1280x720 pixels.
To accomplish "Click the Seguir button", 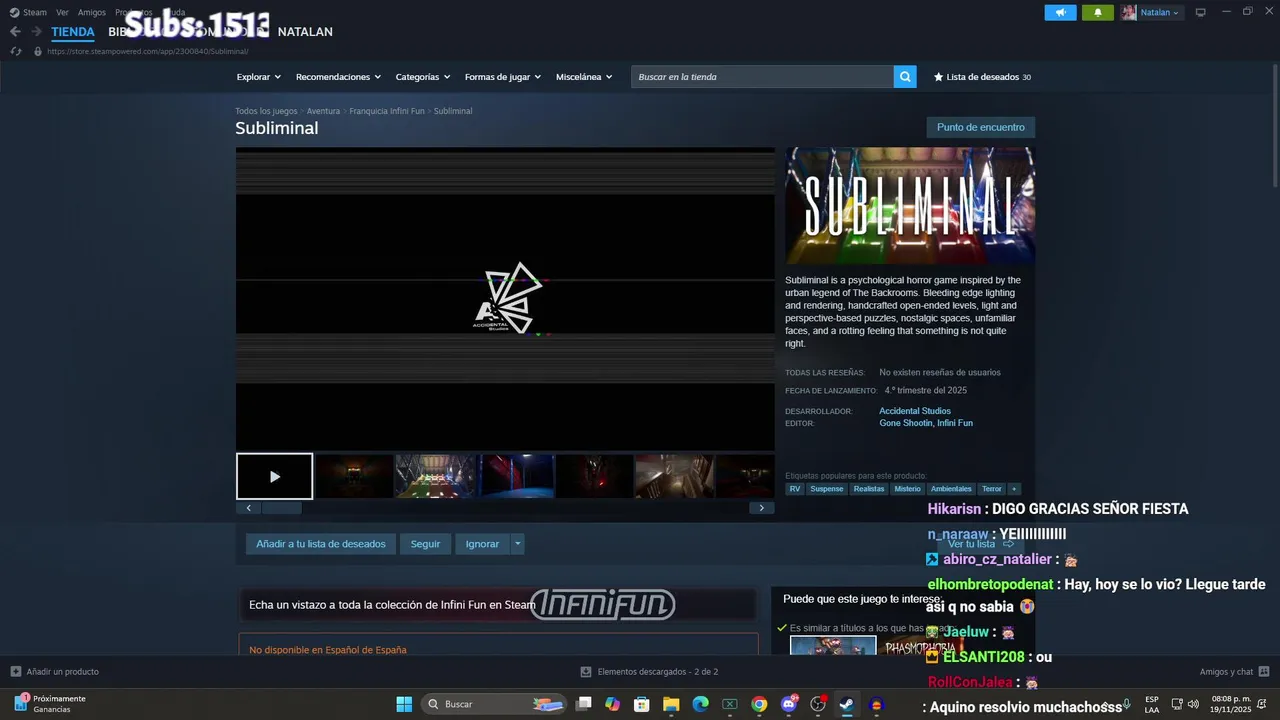I will [x=425, y=544].
